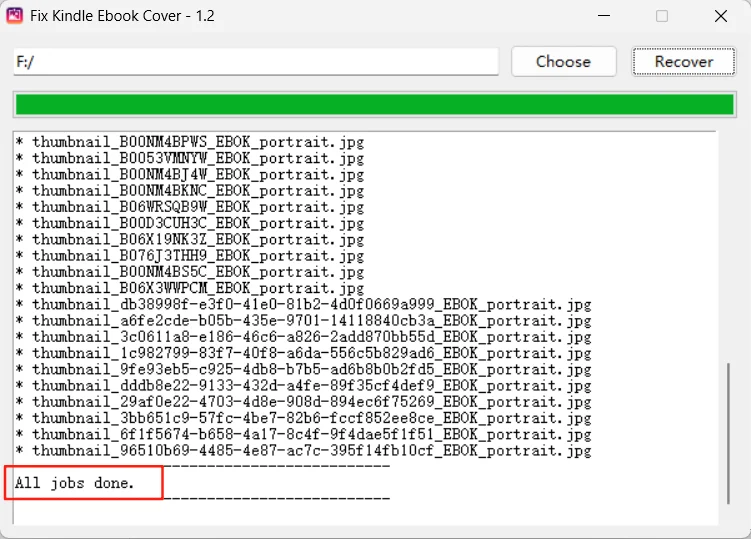The image size is (751, 539).
Task: Click the log area vertical scrollbar
Action: tap(728, 434)
